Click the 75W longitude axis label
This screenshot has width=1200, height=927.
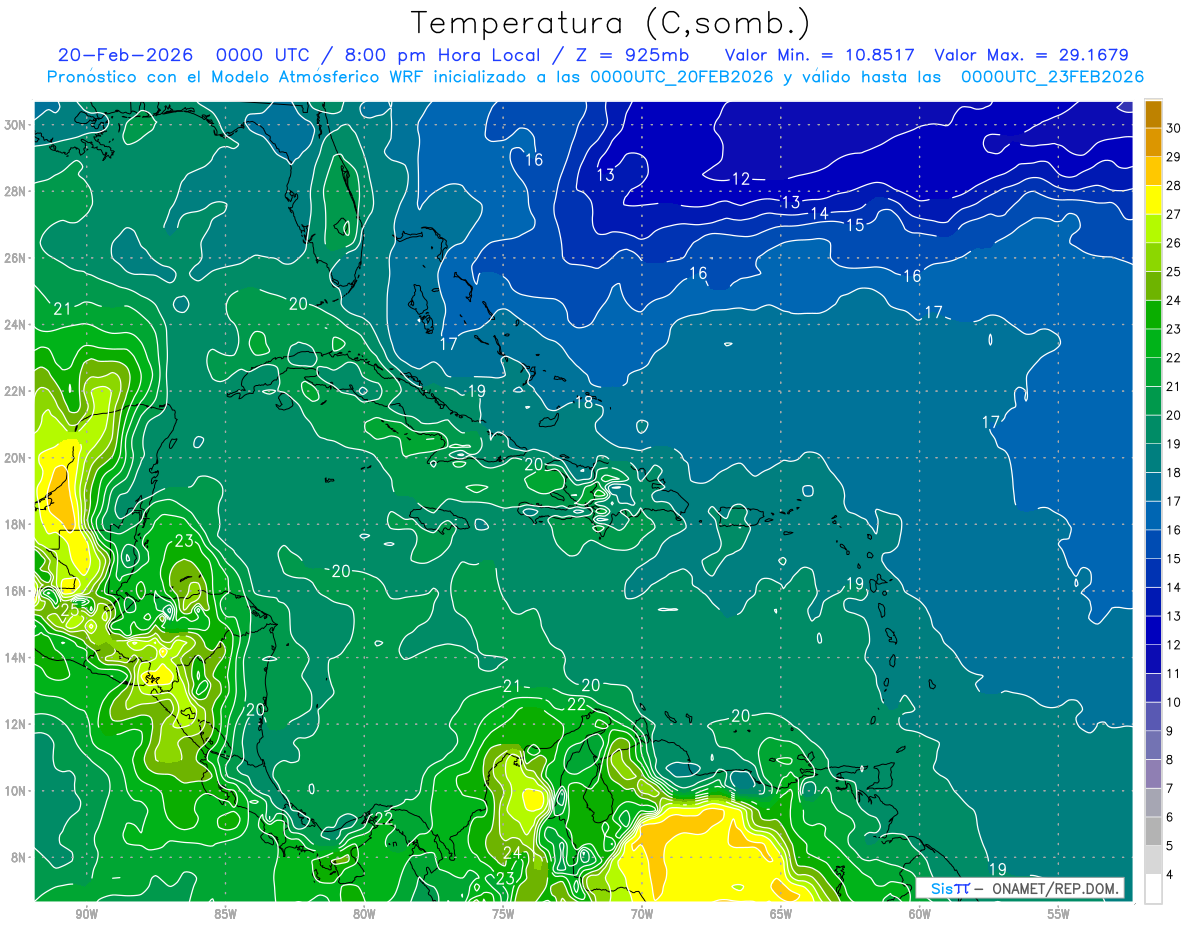503,914
